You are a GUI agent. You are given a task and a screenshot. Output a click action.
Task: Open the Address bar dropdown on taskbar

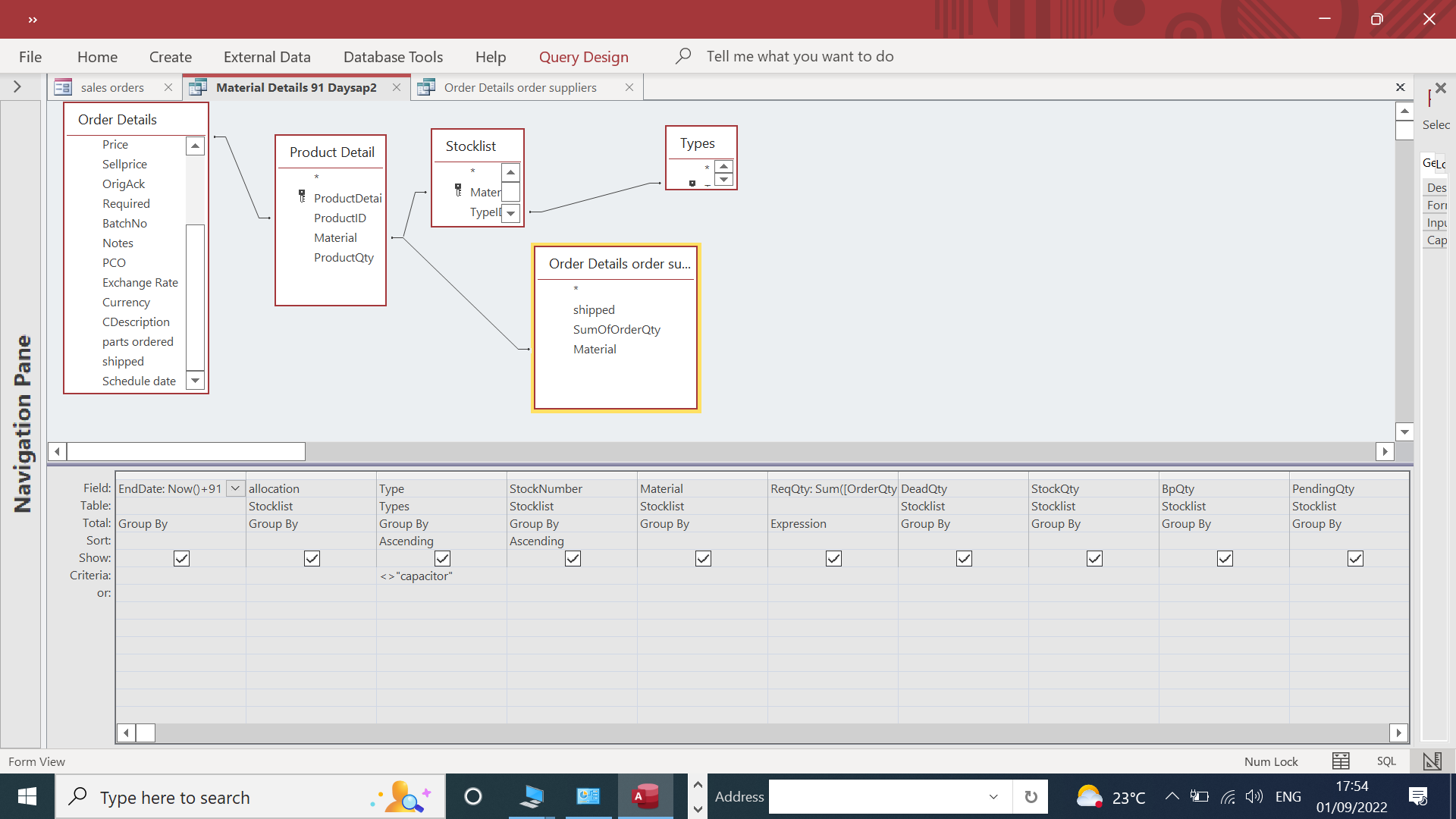pyautogui.click(x=993, y=796)
